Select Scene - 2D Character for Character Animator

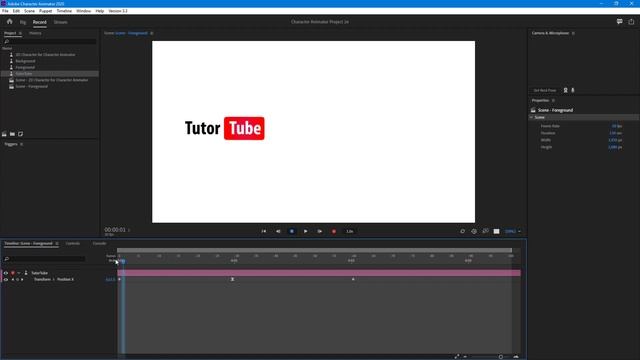pos(51,80)
